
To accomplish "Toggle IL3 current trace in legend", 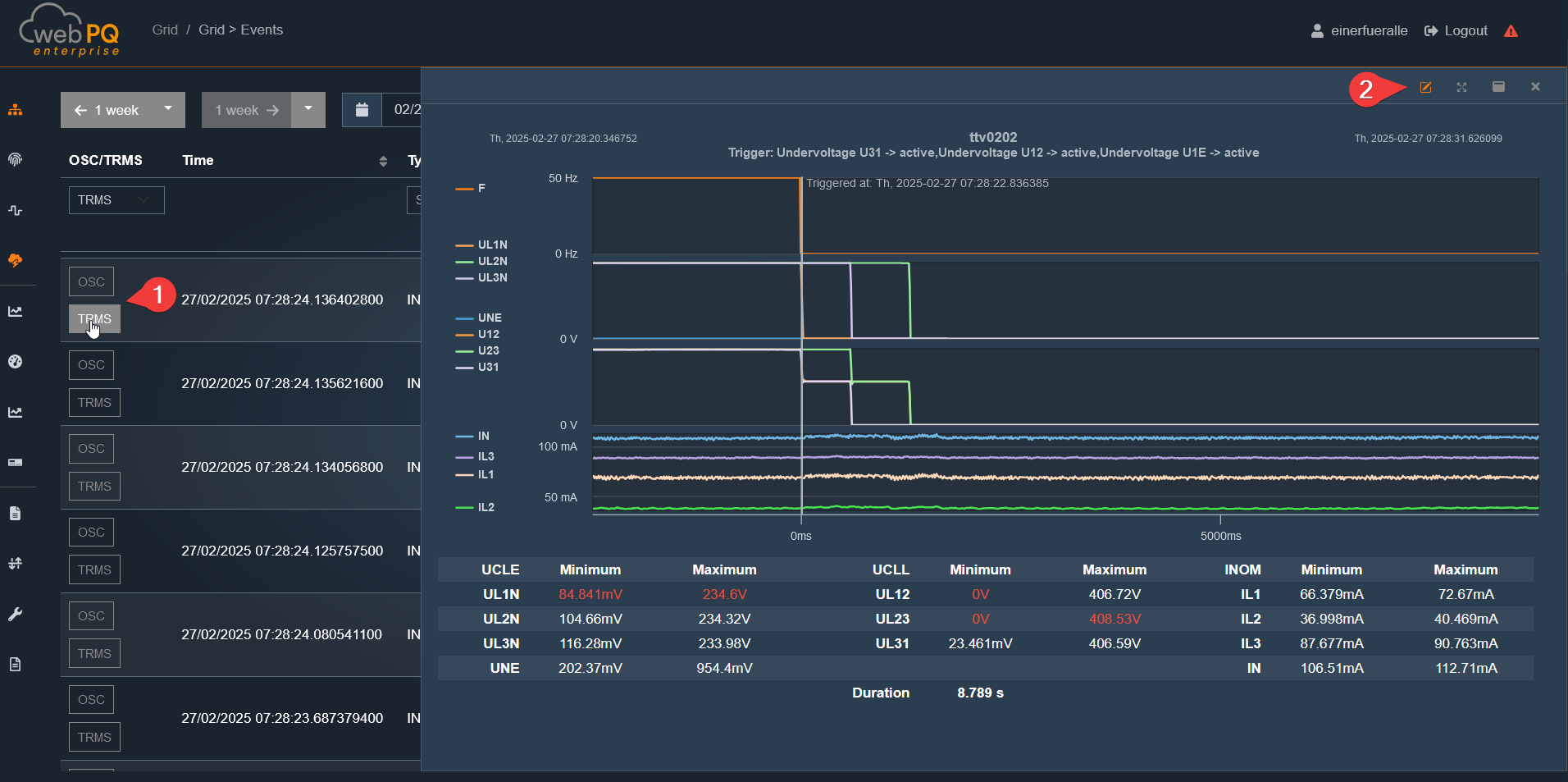I will pos(485,456).
